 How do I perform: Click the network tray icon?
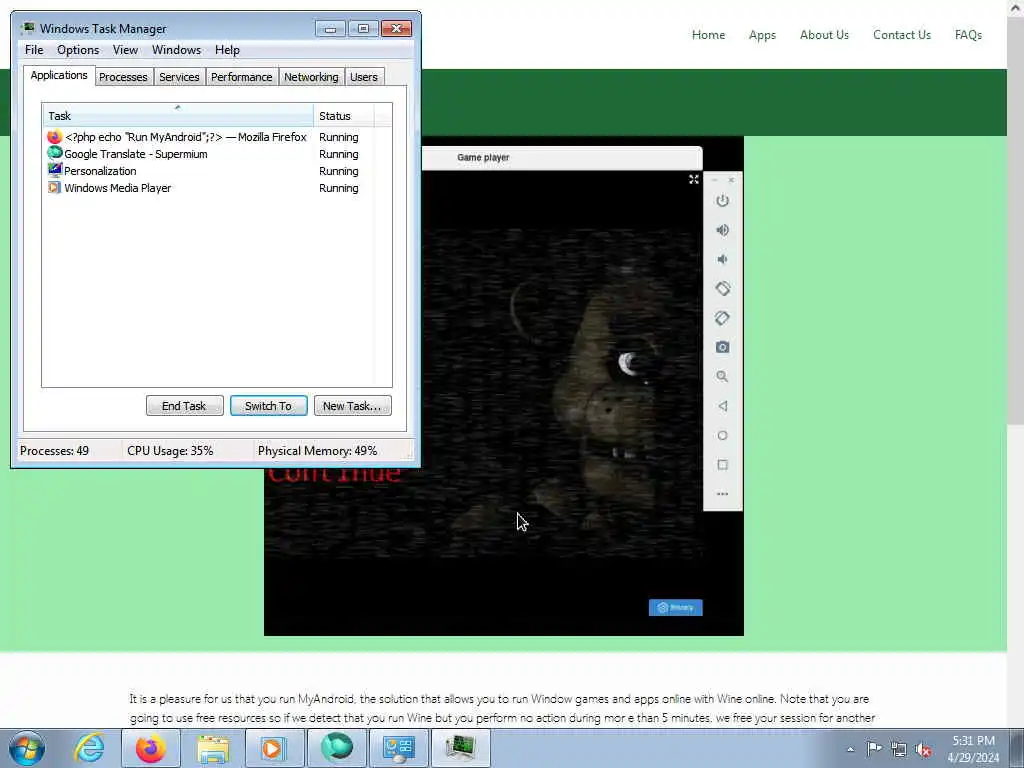click(899, 749)
